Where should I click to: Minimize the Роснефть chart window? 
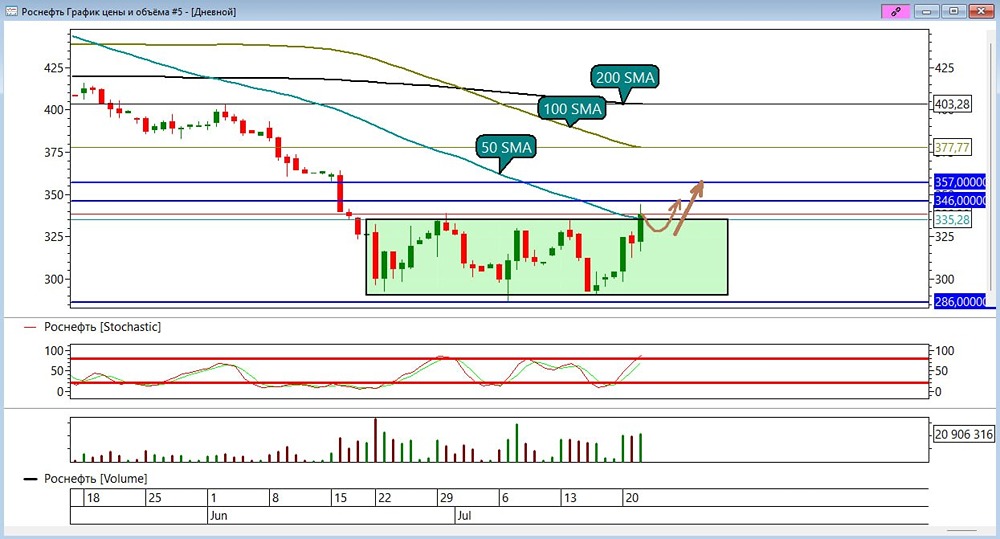[927, 11]
